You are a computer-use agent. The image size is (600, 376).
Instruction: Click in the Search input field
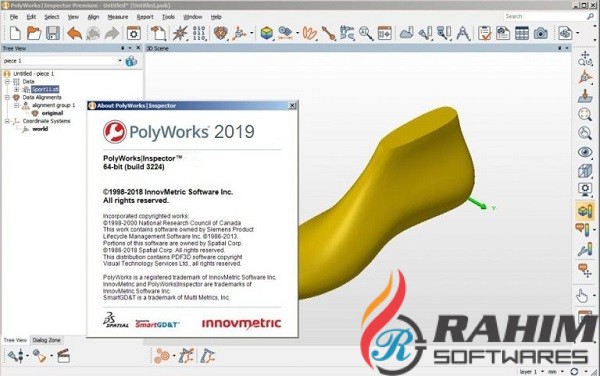point(545,16)
